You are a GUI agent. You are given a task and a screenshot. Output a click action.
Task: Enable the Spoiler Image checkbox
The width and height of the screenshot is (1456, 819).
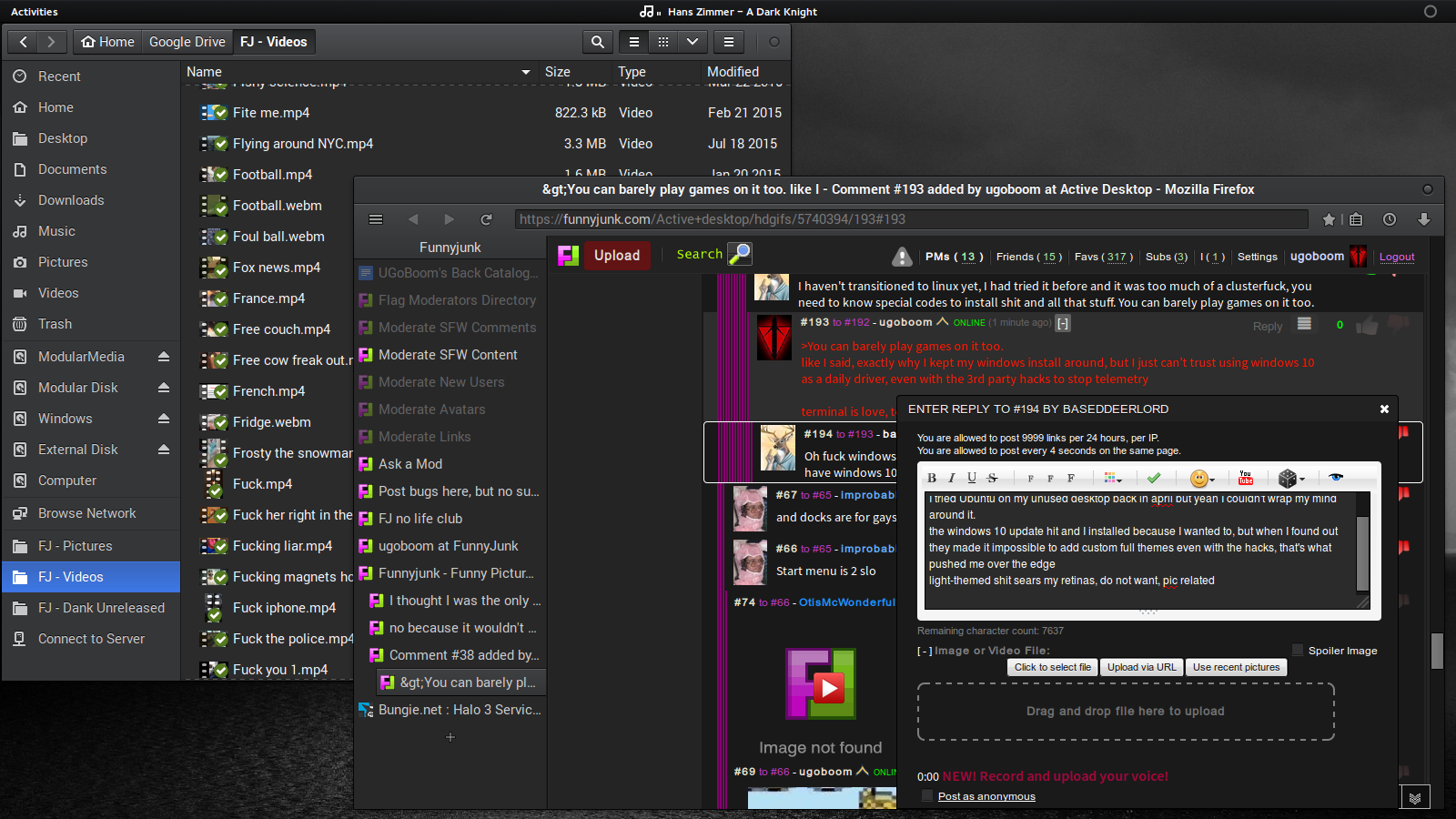pyautogui.click(x=1298, y=650)
